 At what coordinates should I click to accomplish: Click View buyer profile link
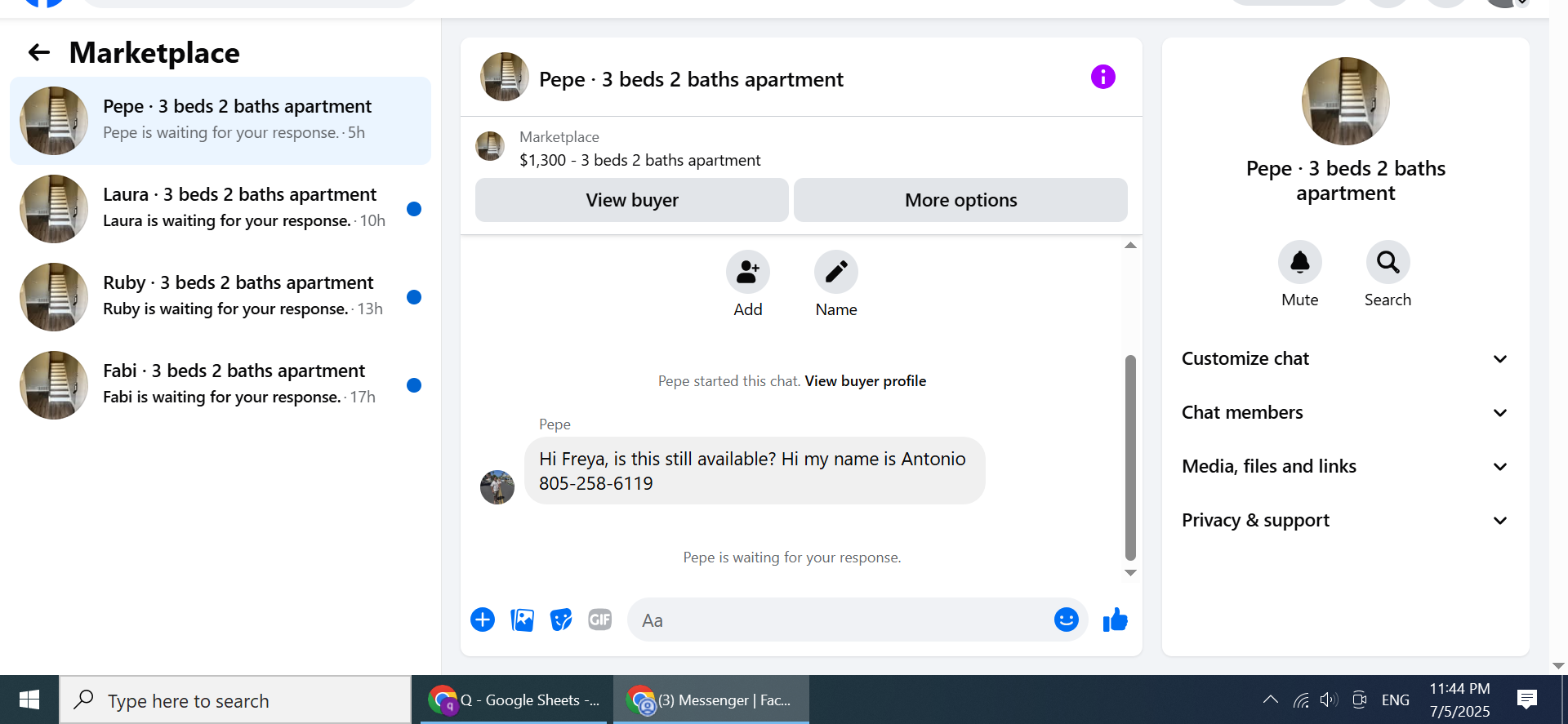(x=865, y=381)
